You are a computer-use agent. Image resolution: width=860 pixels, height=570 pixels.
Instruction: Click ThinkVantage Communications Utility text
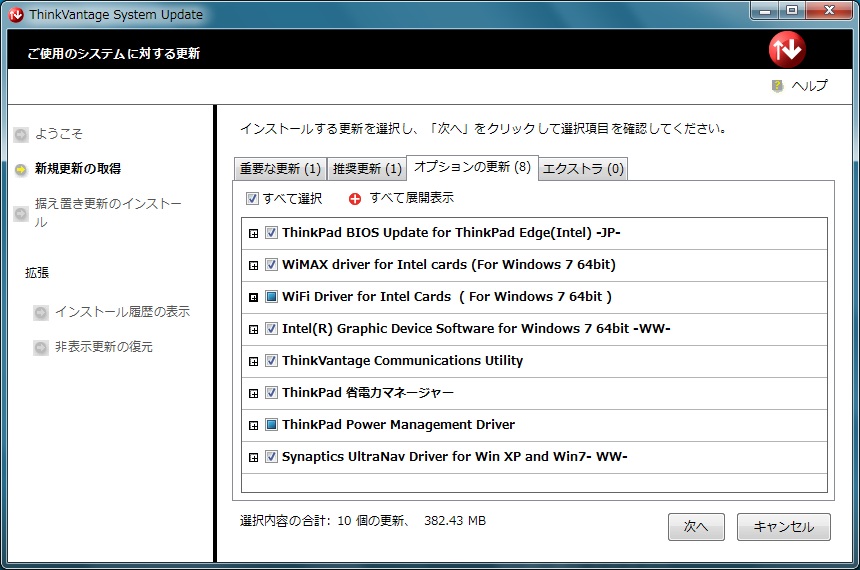[x=403, y=360]
